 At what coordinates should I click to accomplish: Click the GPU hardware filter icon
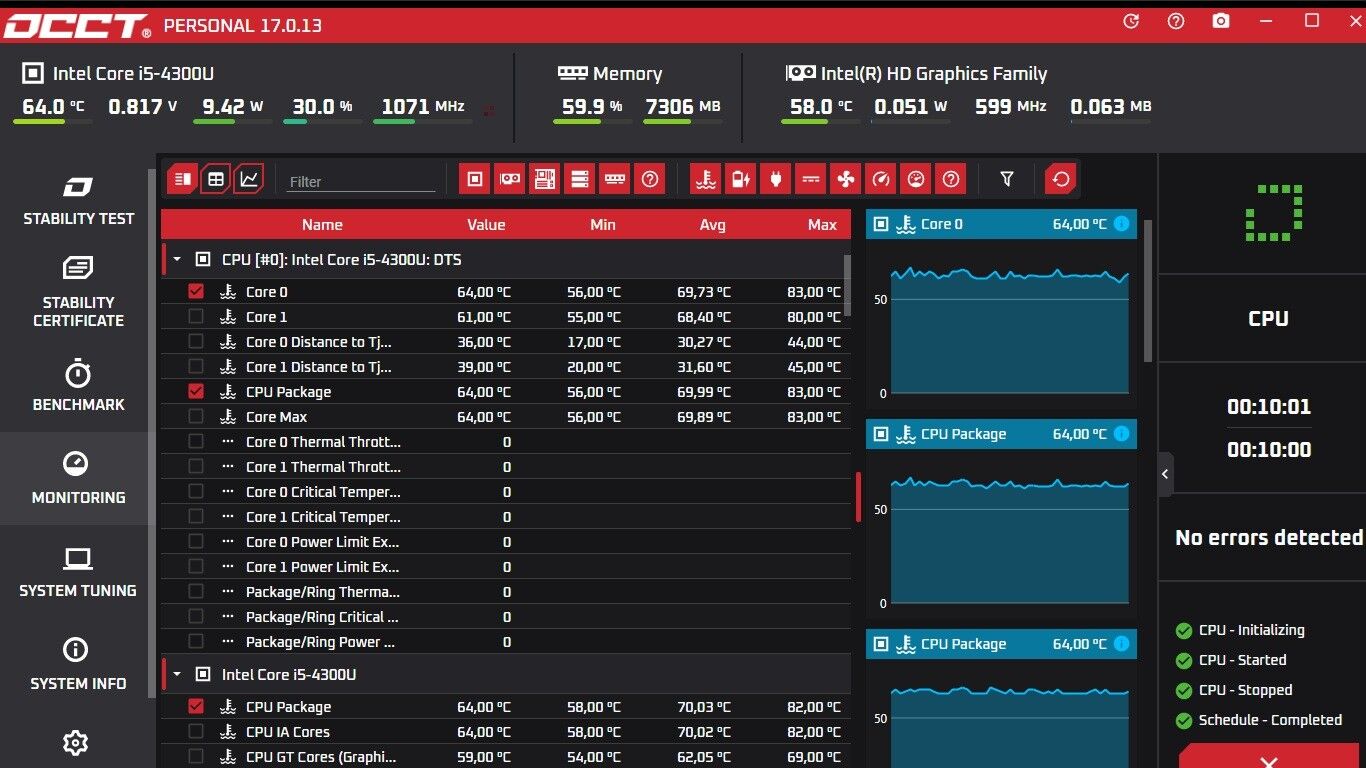[x=510, y=179]
